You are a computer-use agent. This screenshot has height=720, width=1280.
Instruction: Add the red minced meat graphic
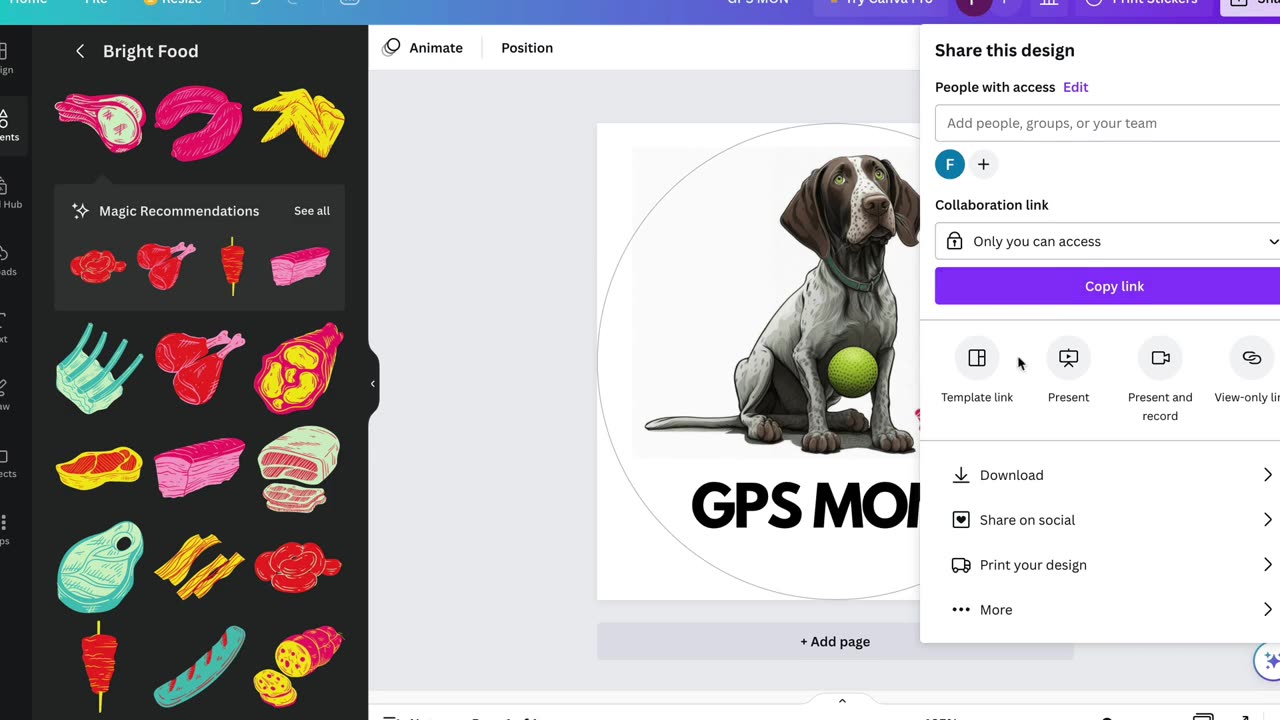click(x=298, y=566)
